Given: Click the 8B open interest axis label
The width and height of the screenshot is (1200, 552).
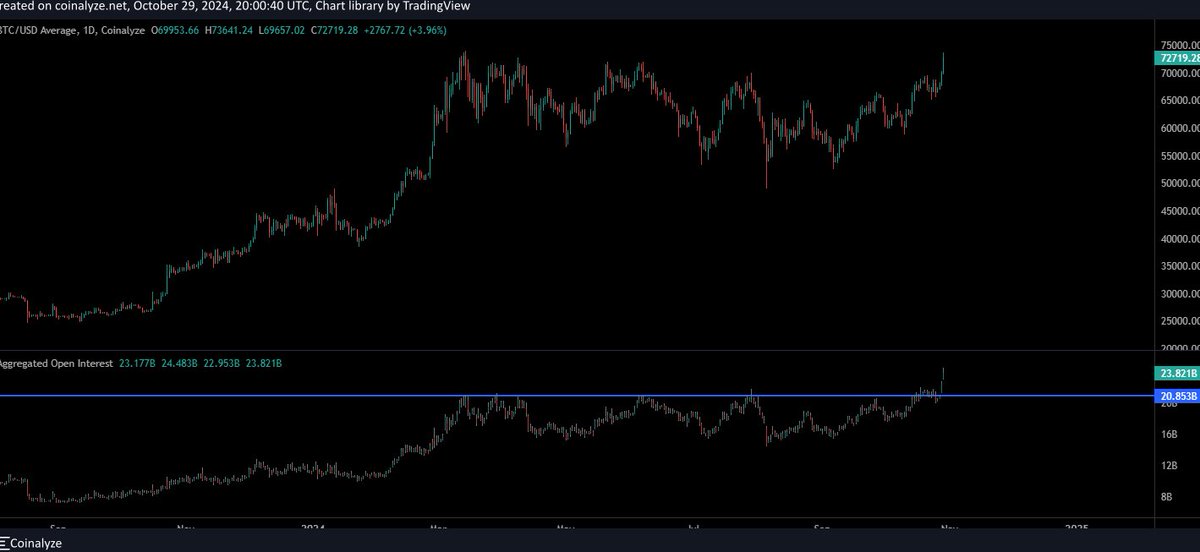Looking at the screenshot, I should 1165,497.
